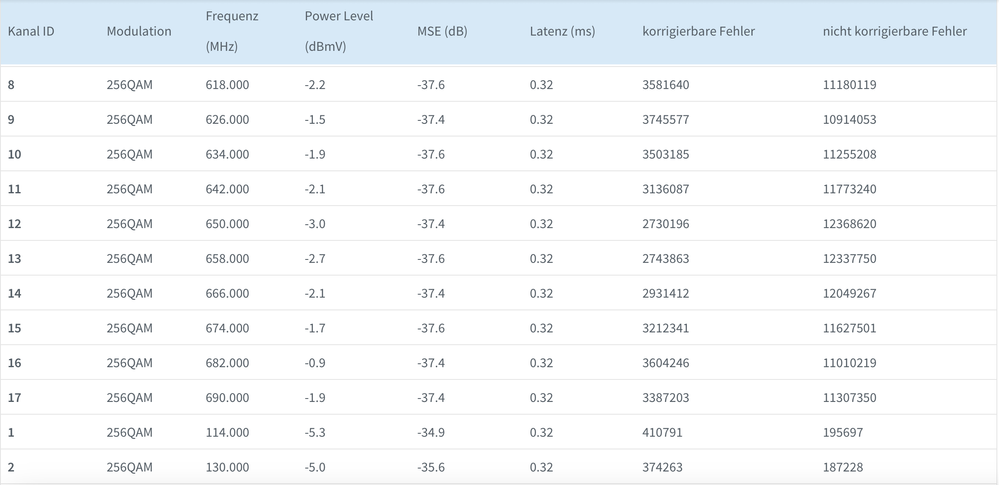Click frequency value 642.000
This screenshot has height=485, width=999.
[x=227, y=189]
